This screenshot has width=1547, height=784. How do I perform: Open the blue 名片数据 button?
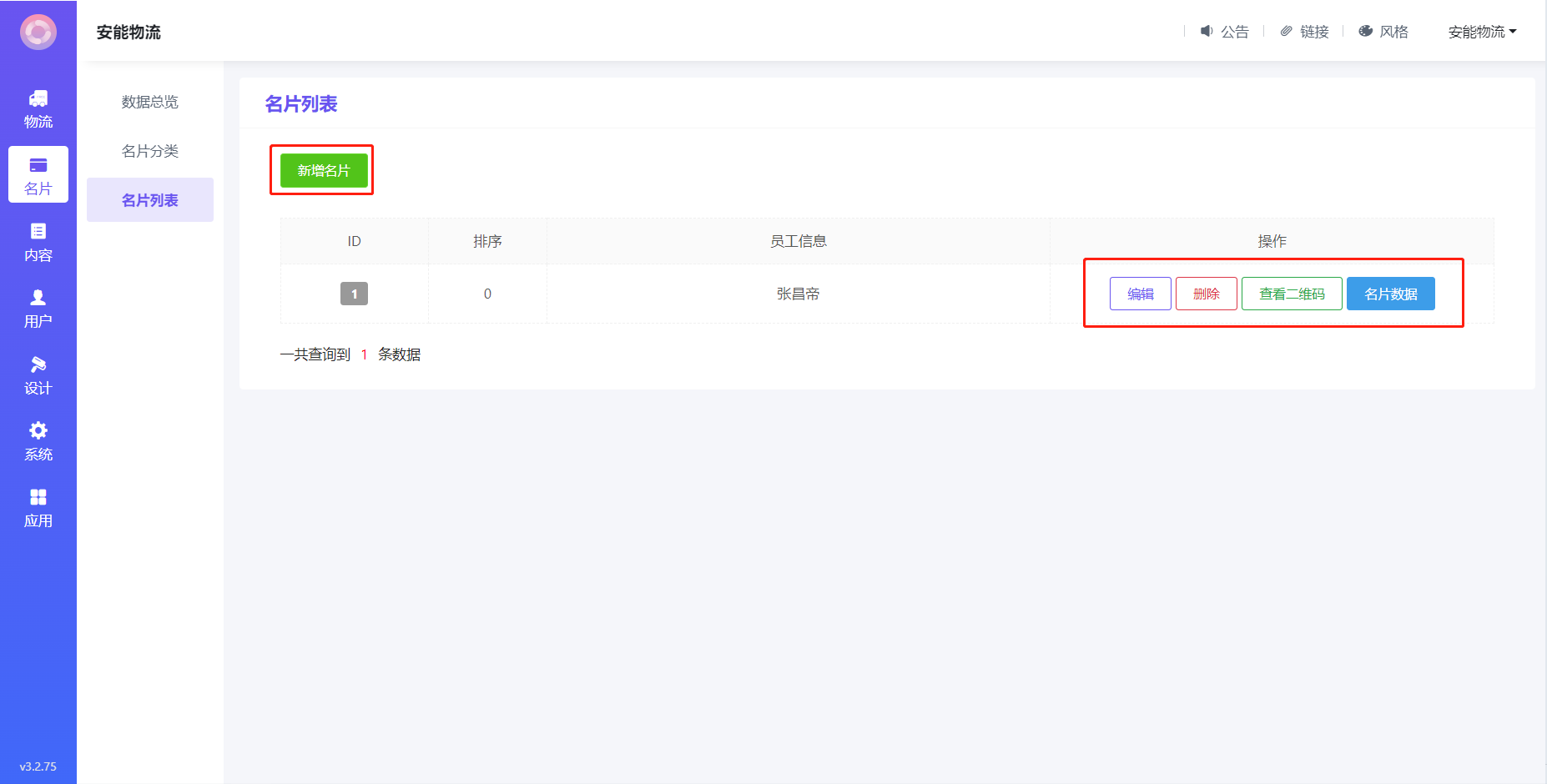click(1390, 294)
